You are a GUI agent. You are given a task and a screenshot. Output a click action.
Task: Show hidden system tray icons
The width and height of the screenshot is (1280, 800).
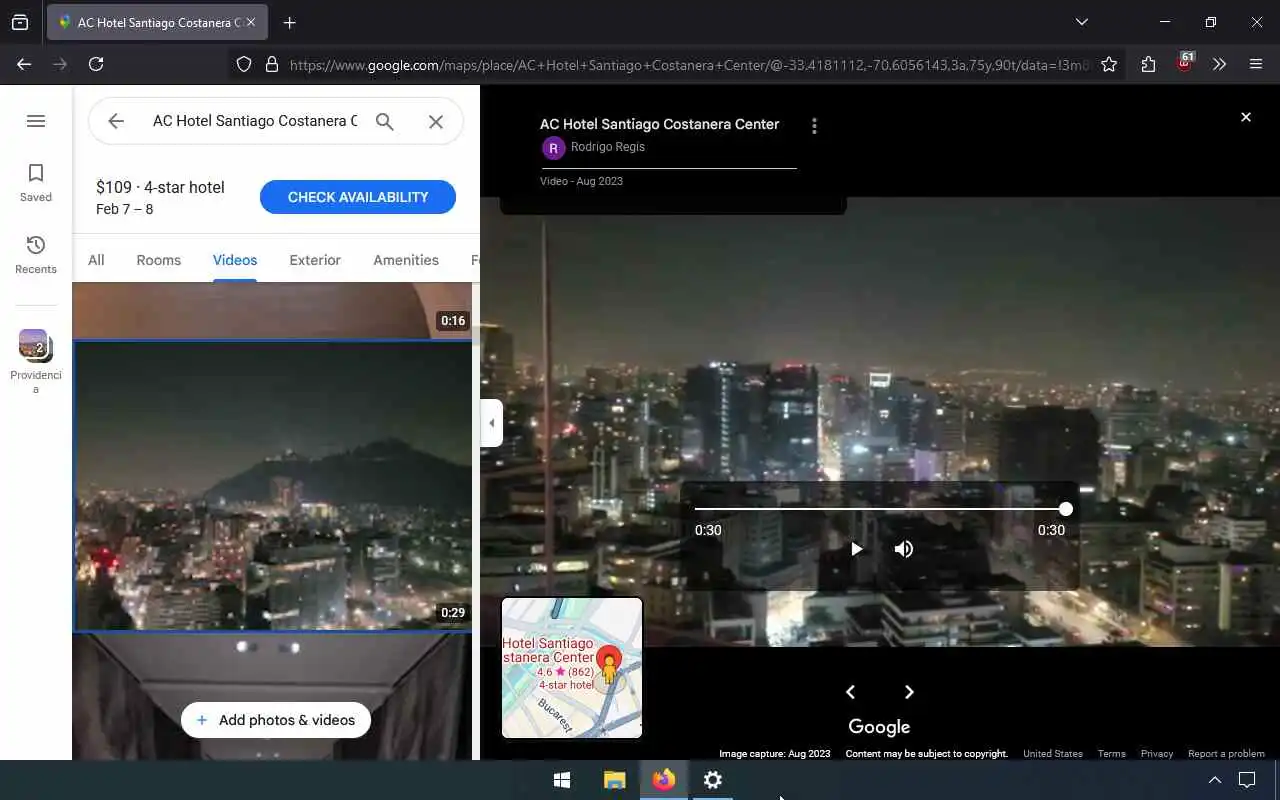click(x=1215, y=780)
